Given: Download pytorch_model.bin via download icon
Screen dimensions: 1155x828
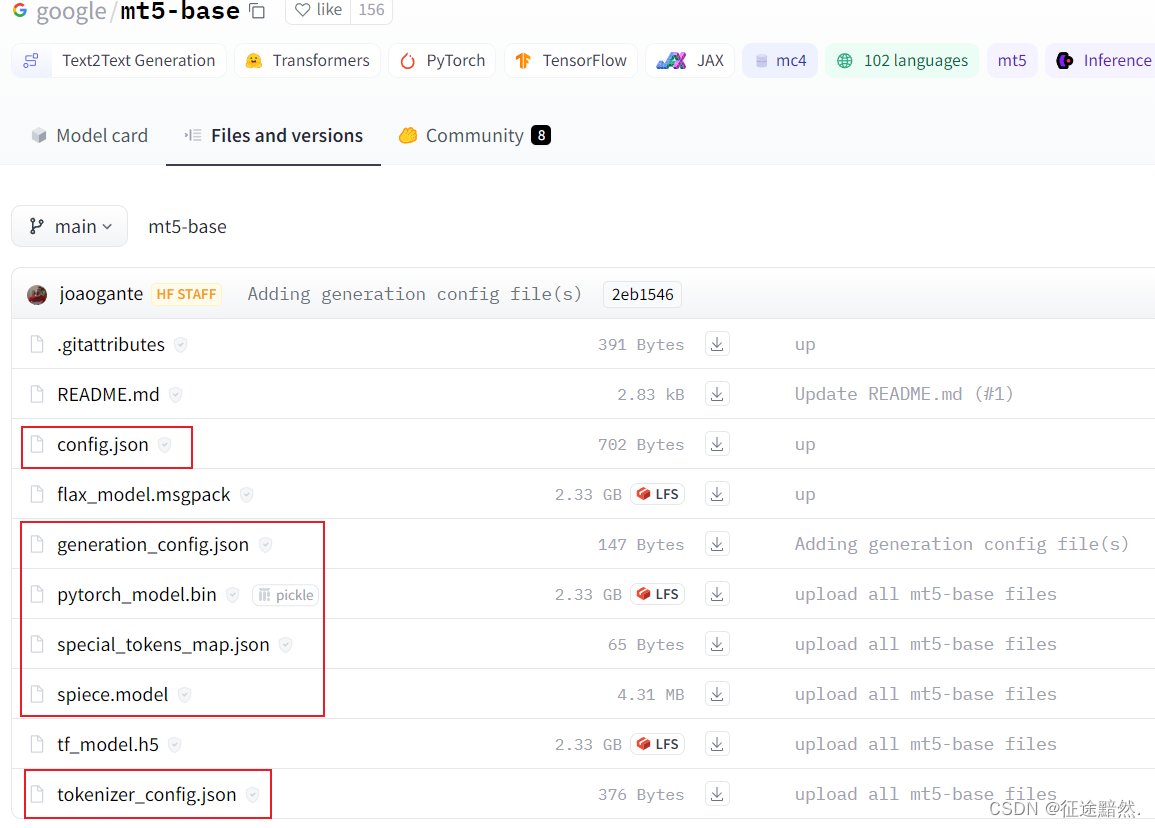Looking at the screenshot, I should point(717,594).
